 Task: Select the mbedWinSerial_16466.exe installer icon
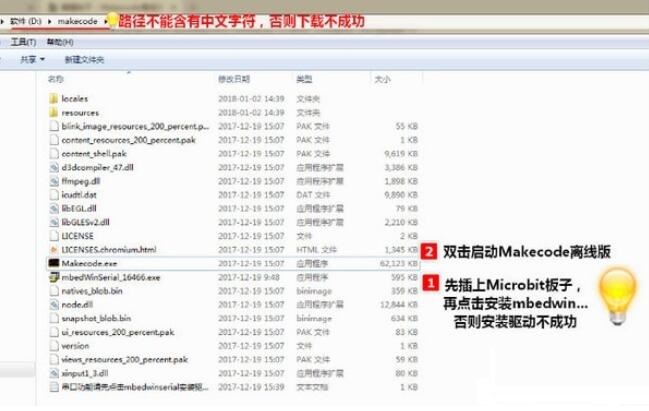pos(54,277)
